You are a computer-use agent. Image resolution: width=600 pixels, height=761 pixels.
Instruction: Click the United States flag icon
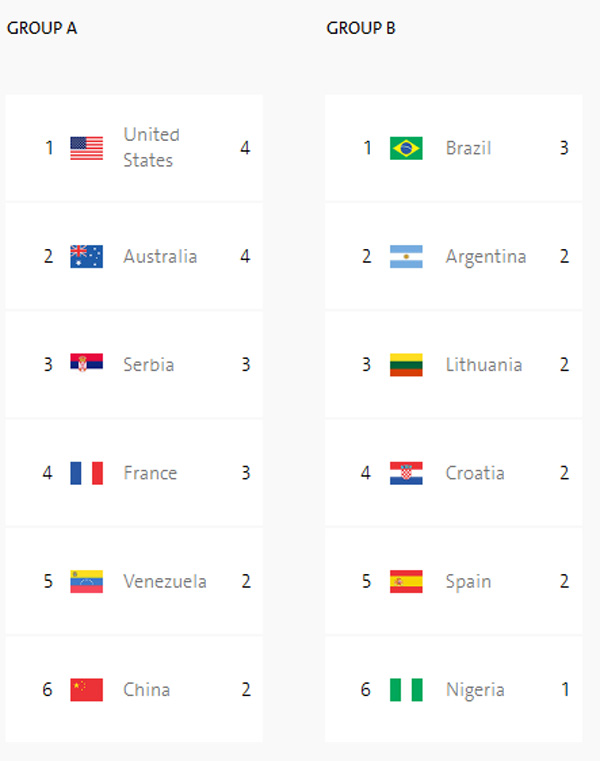click(x=86, y=148)
